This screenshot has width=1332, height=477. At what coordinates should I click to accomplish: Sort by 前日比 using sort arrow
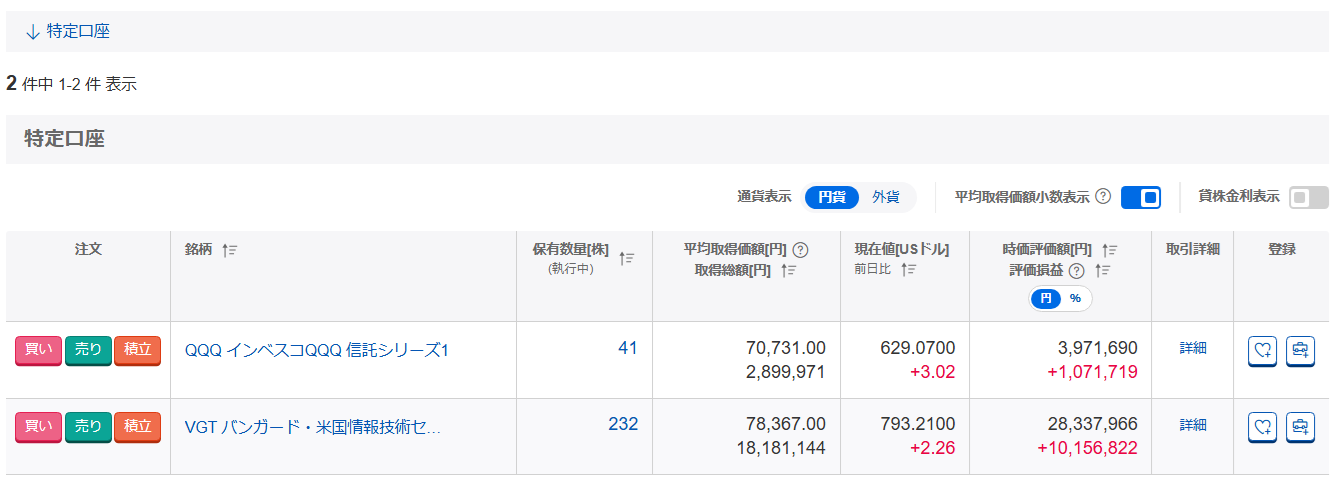pos(908,269)
